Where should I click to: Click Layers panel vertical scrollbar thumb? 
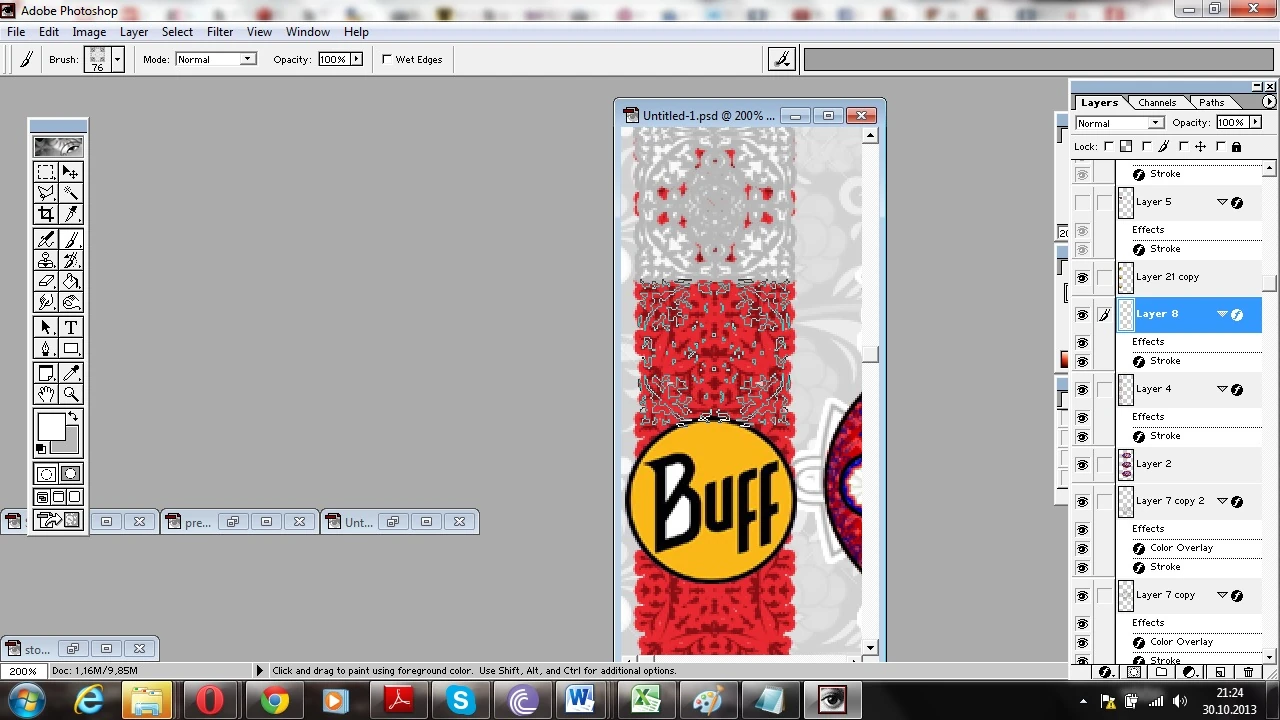point(1270,284)
